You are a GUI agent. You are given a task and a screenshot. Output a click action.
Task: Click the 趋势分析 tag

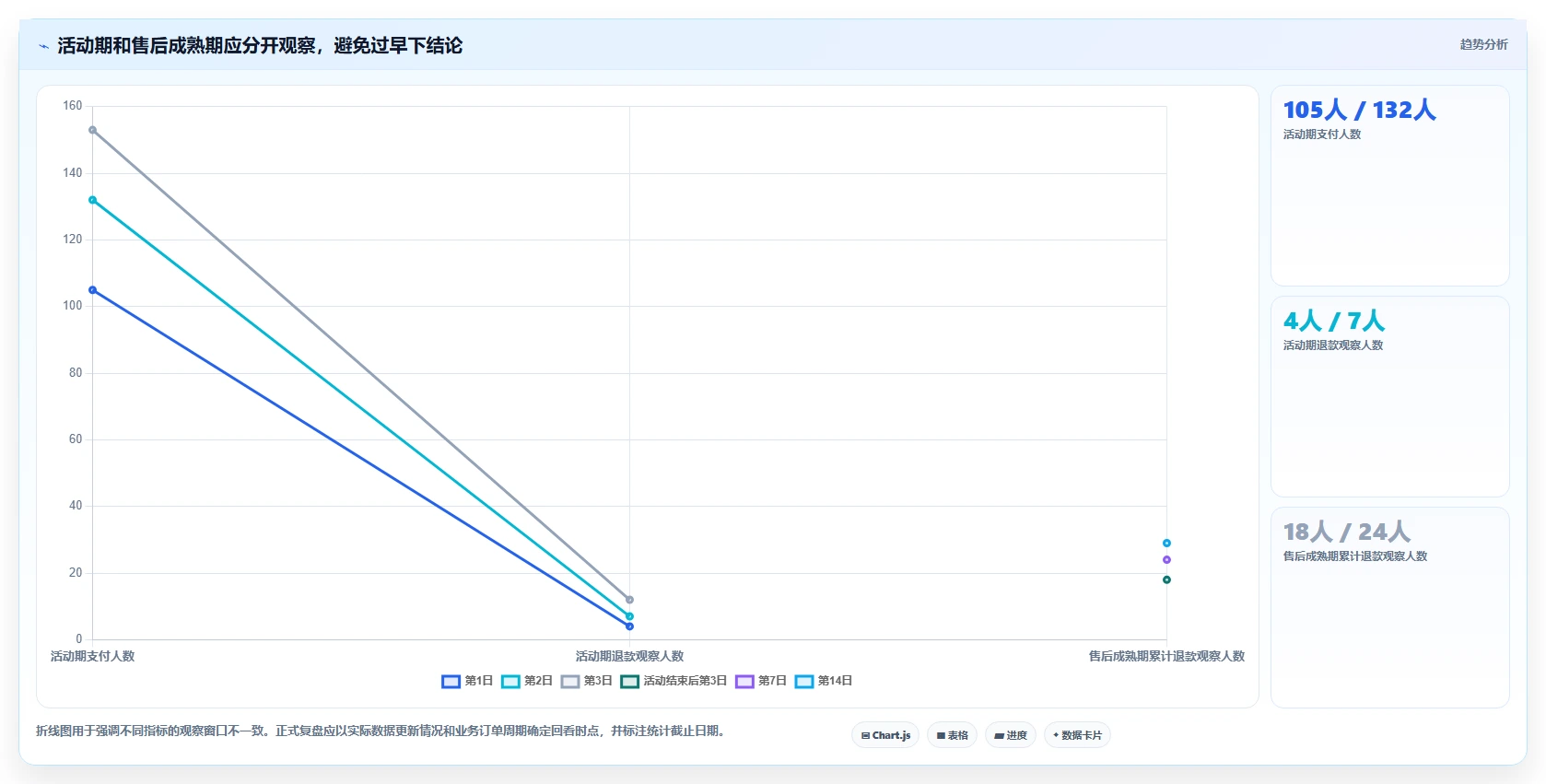pyautogui.click(x=1483, y=44)
